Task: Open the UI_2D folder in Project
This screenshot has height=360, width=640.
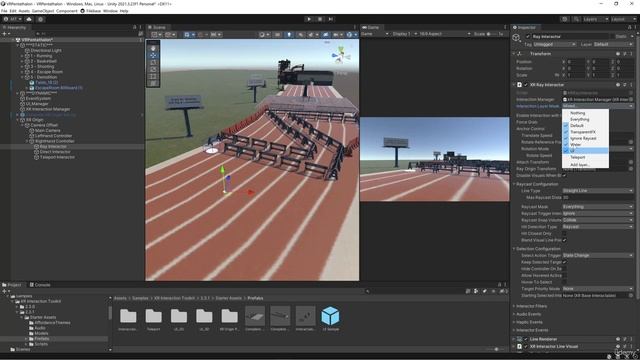Action: pyautogui.click(x=179, y=316)
